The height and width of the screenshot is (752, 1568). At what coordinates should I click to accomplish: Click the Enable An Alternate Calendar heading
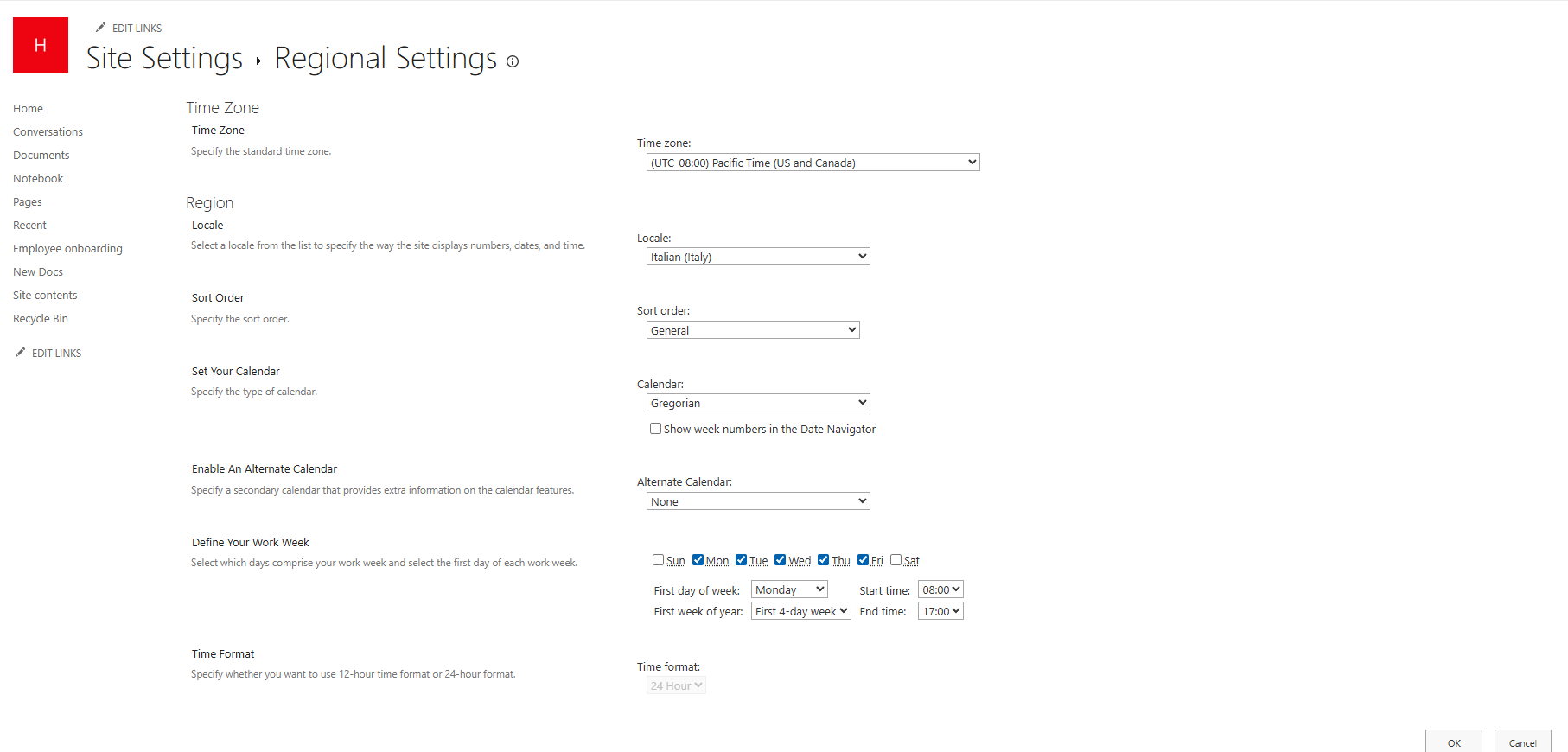[265, 469]
